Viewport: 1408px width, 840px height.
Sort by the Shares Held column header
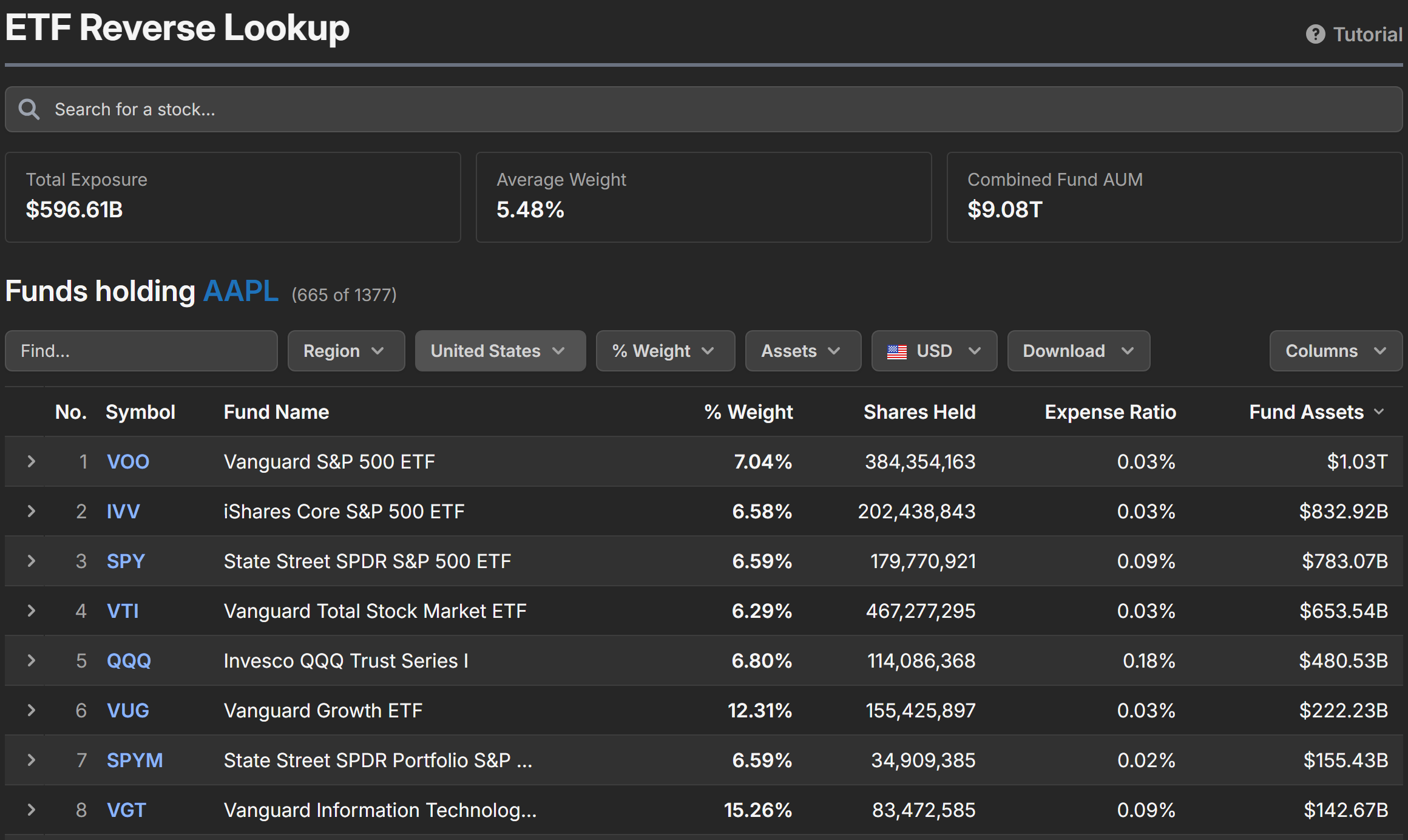click(919, 412)
